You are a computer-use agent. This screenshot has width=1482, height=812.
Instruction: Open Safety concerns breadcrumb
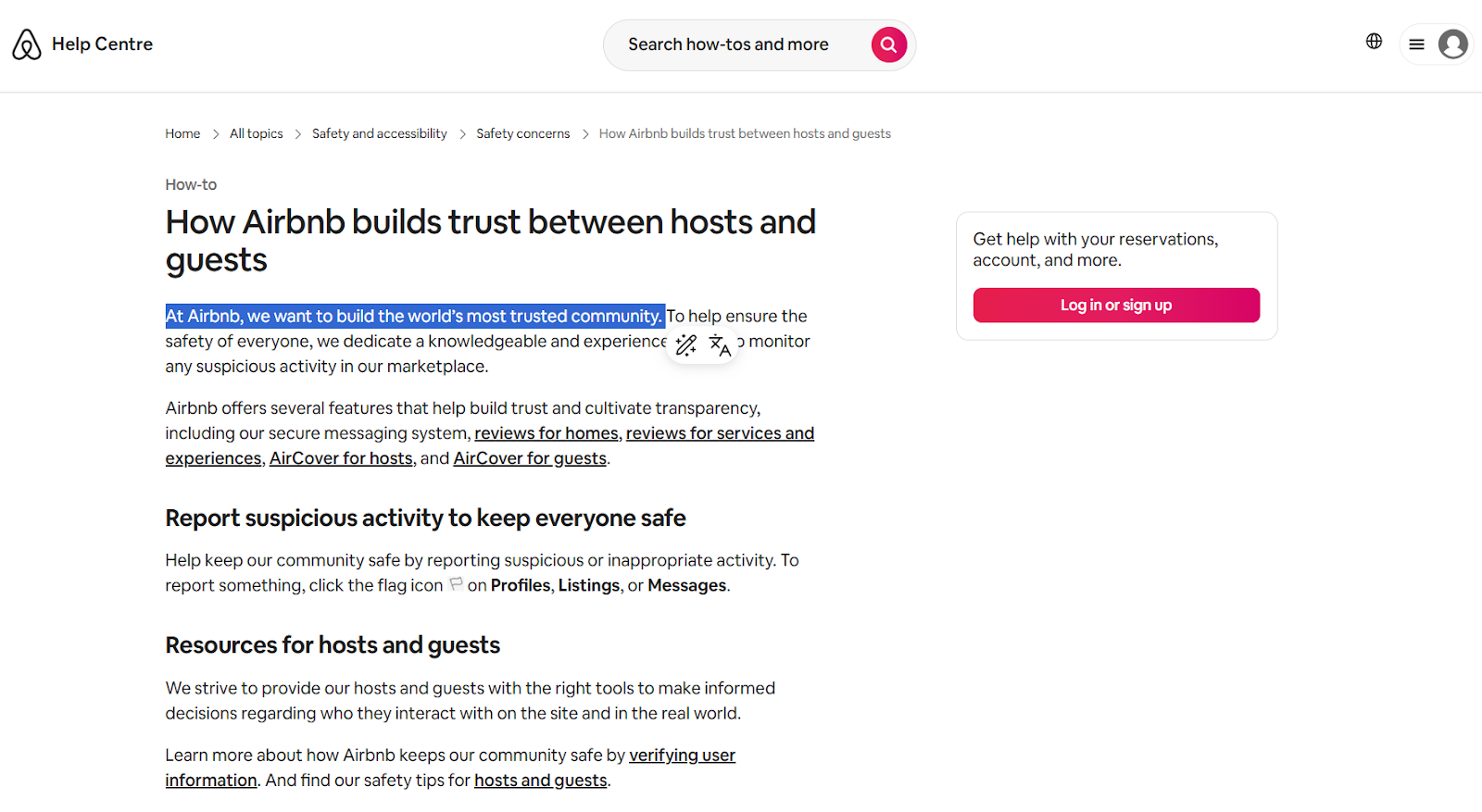(522, 134)
